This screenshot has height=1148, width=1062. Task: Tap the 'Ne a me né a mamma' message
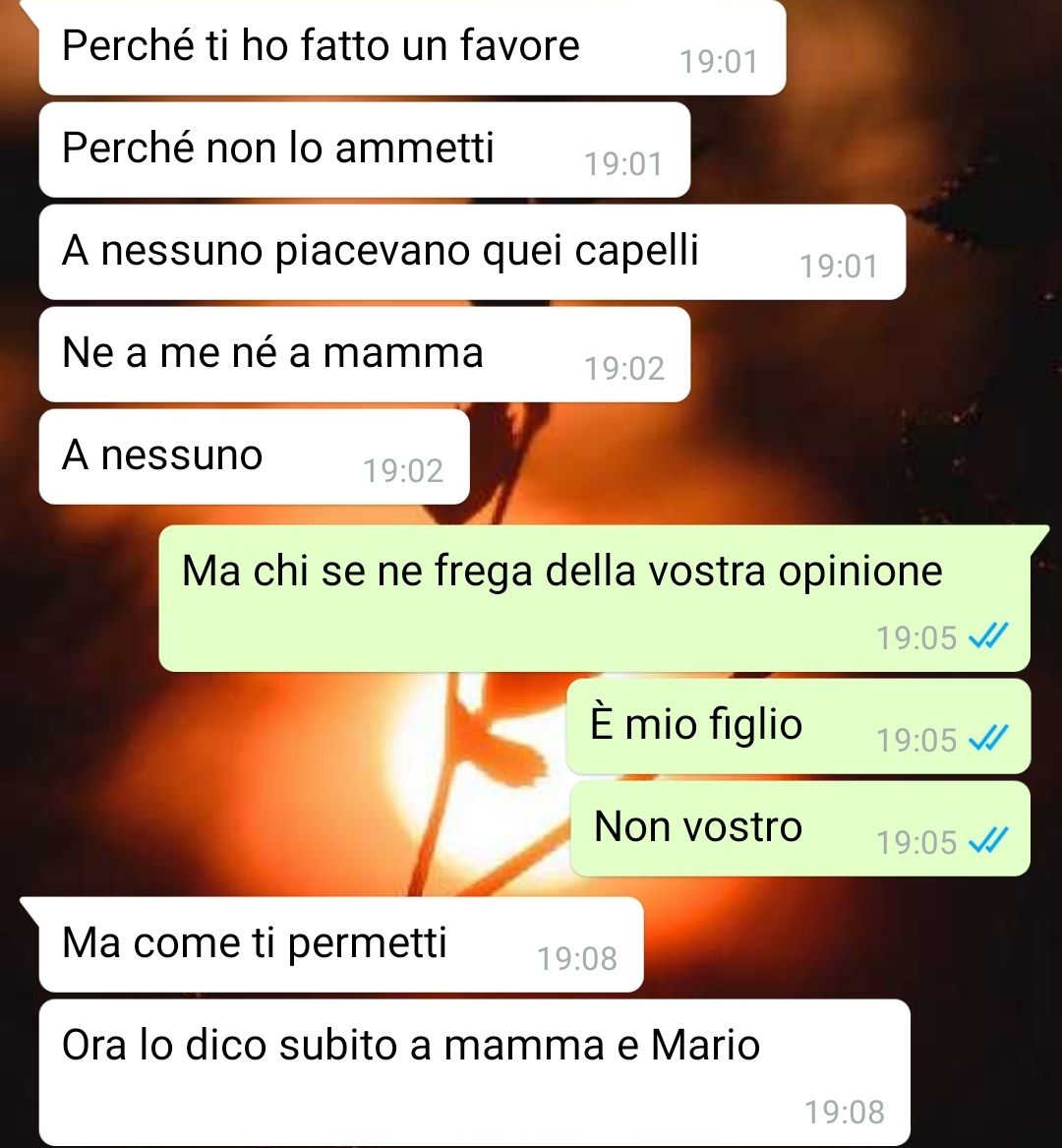[365, 354]
